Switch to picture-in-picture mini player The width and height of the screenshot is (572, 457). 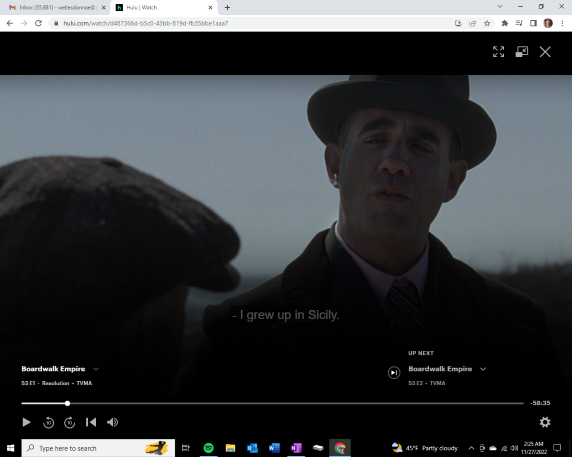[522, 52]
